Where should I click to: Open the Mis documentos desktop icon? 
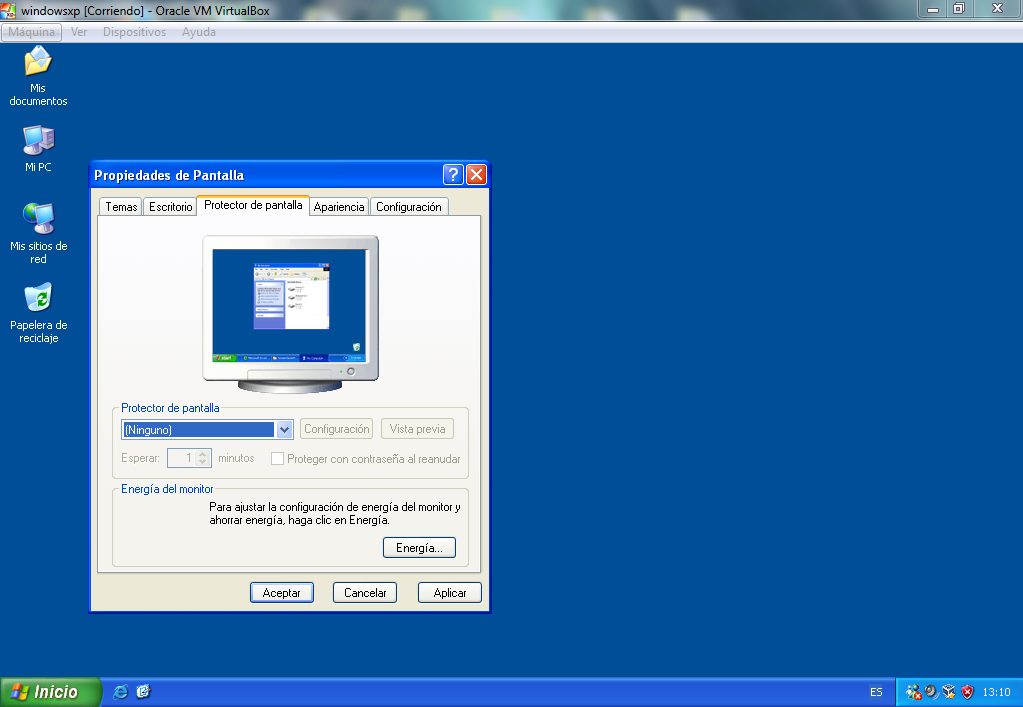point(38,76)
